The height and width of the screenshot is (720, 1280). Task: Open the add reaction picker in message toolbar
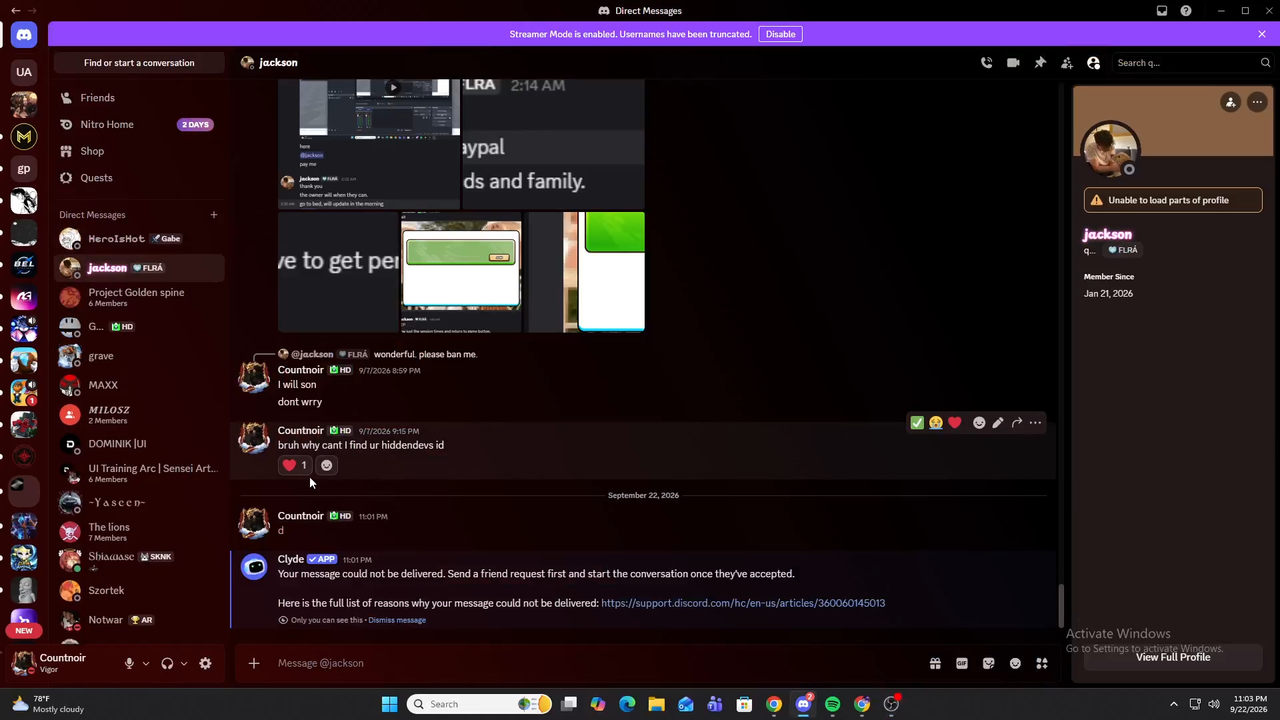click(x=979, y=423)
